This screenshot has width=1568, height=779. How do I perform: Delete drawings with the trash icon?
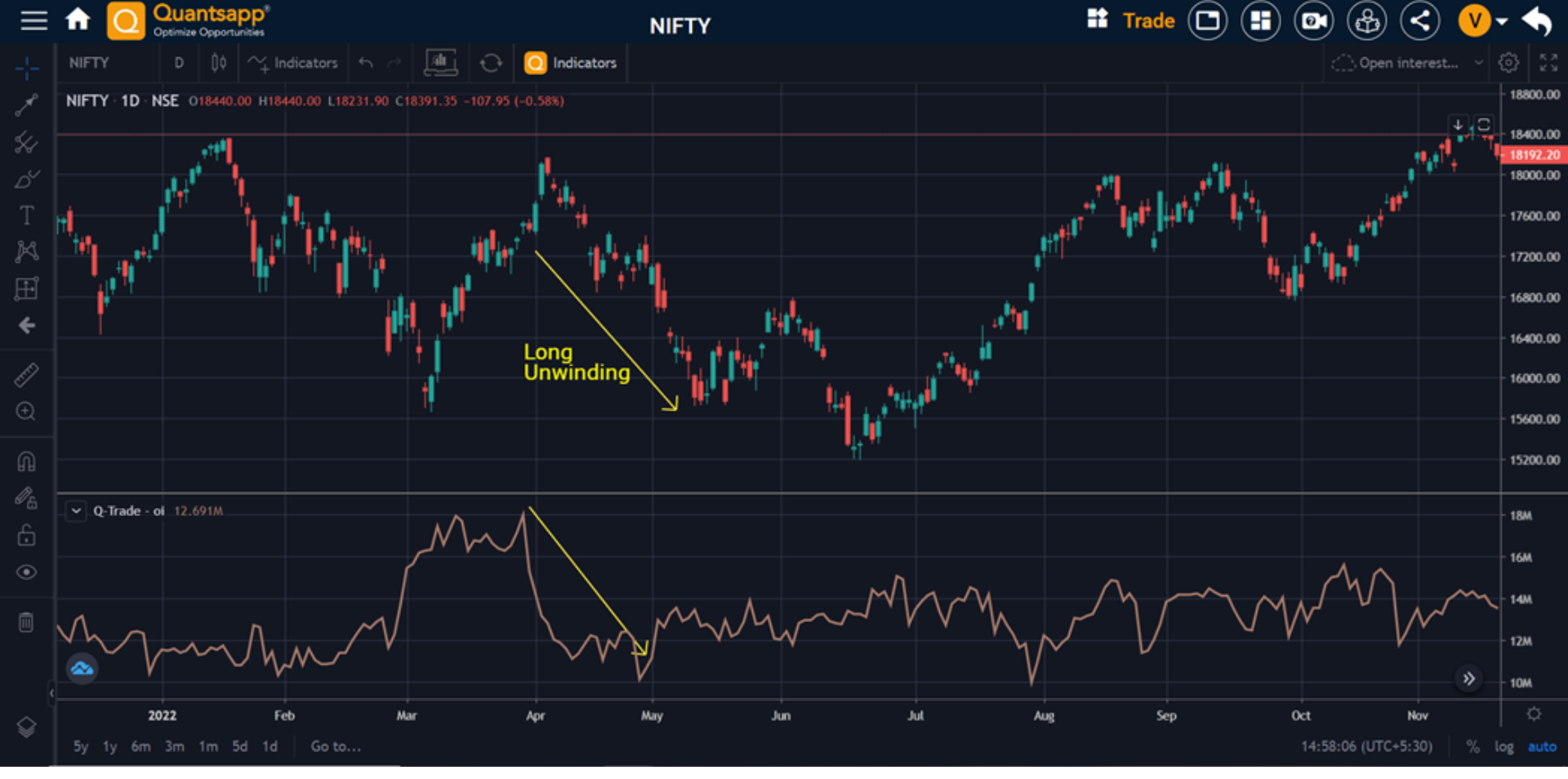(26, 623)
